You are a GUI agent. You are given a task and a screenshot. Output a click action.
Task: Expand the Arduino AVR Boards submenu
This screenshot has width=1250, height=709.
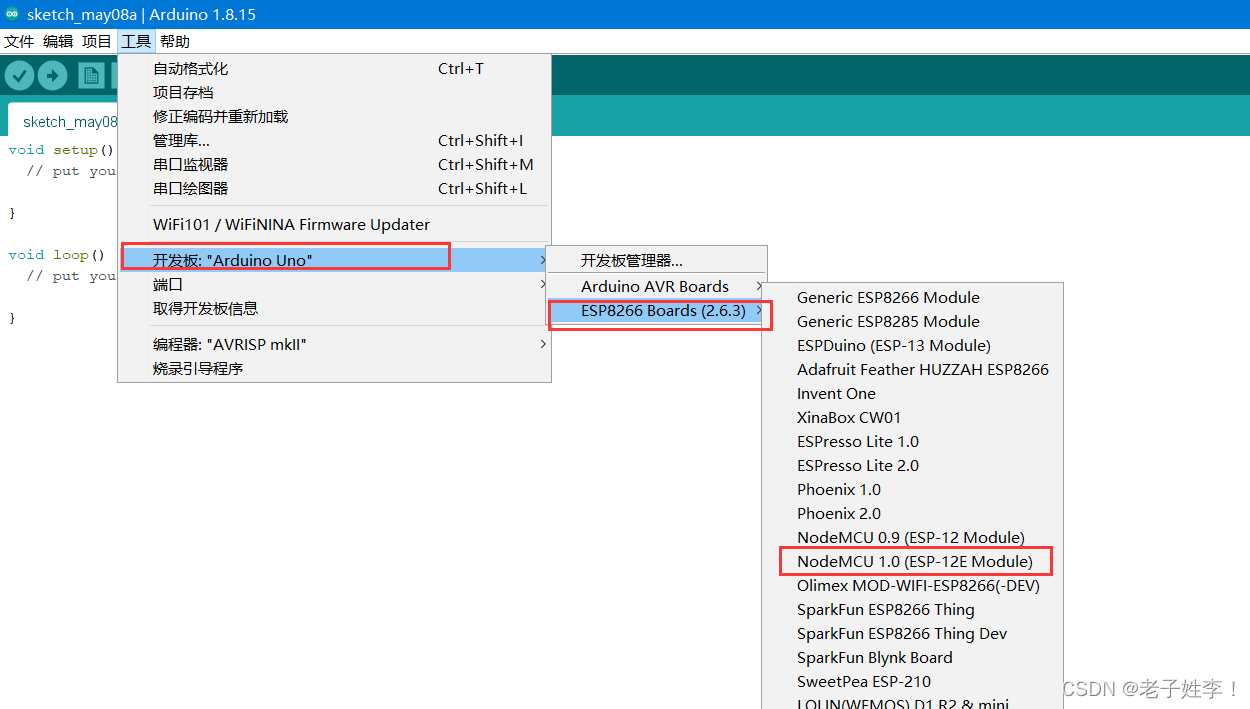[656, 286]
